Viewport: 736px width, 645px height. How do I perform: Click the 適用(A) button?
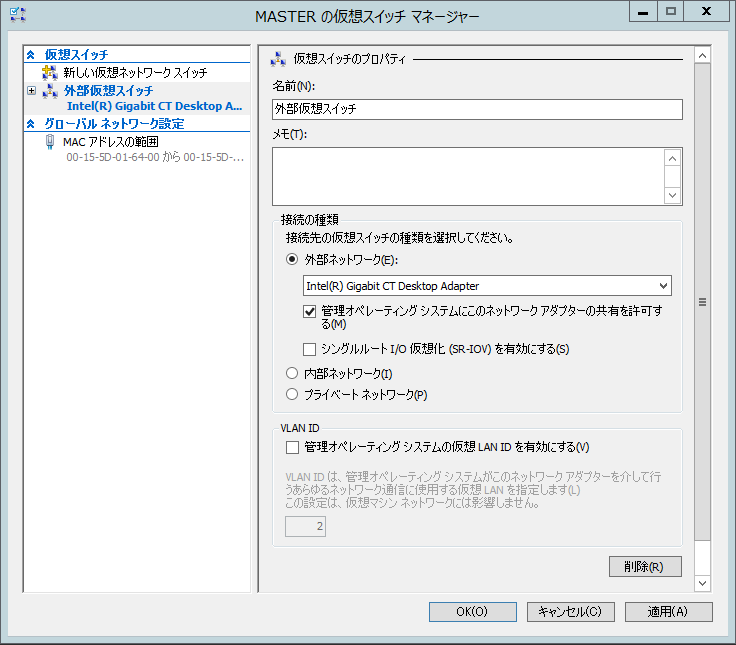click(x=668, y=612)
